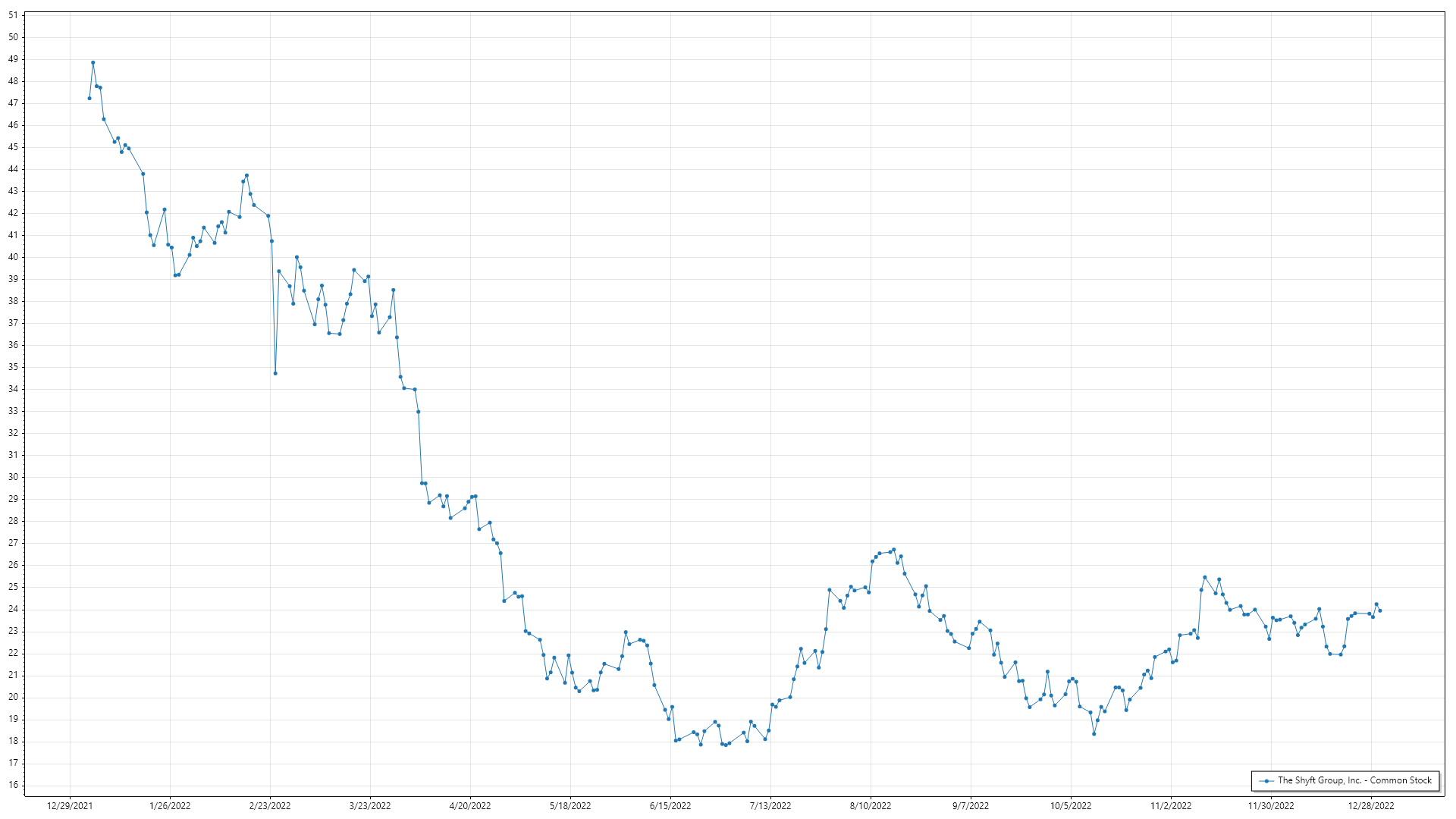
Task: Click the 11/30/2022 date axis label
Action: pyautogui.click(x=1271, y=806)
